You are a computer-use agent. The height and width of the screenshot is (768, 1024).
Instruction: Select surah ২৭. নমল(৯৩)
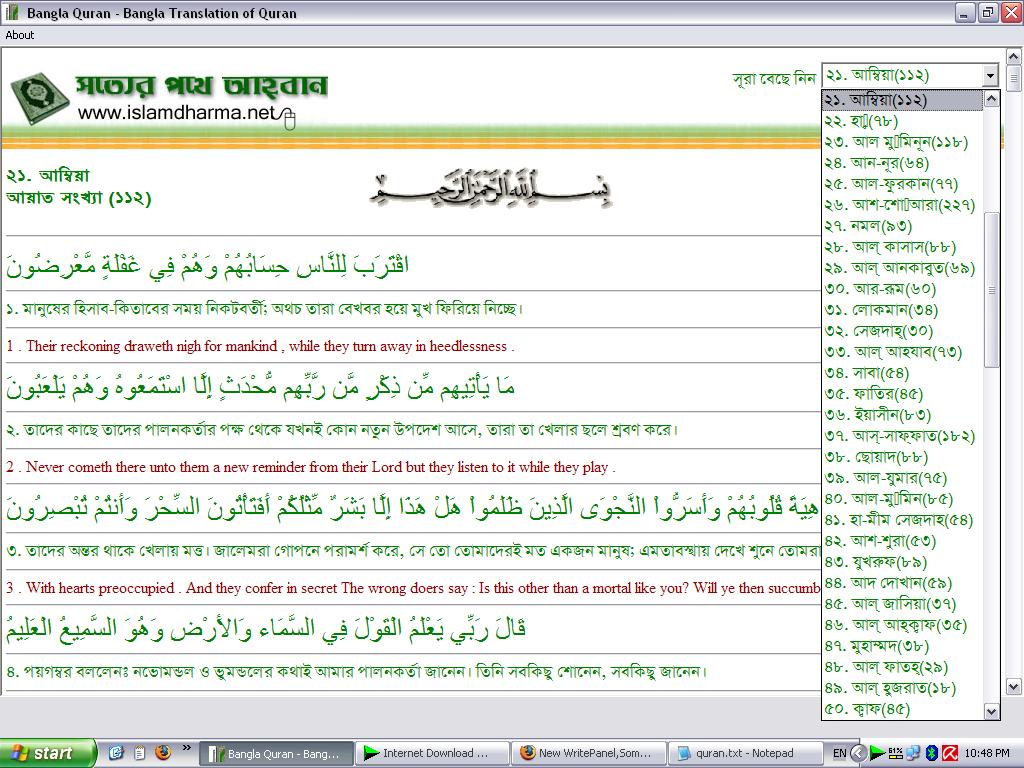pos(902,226)
